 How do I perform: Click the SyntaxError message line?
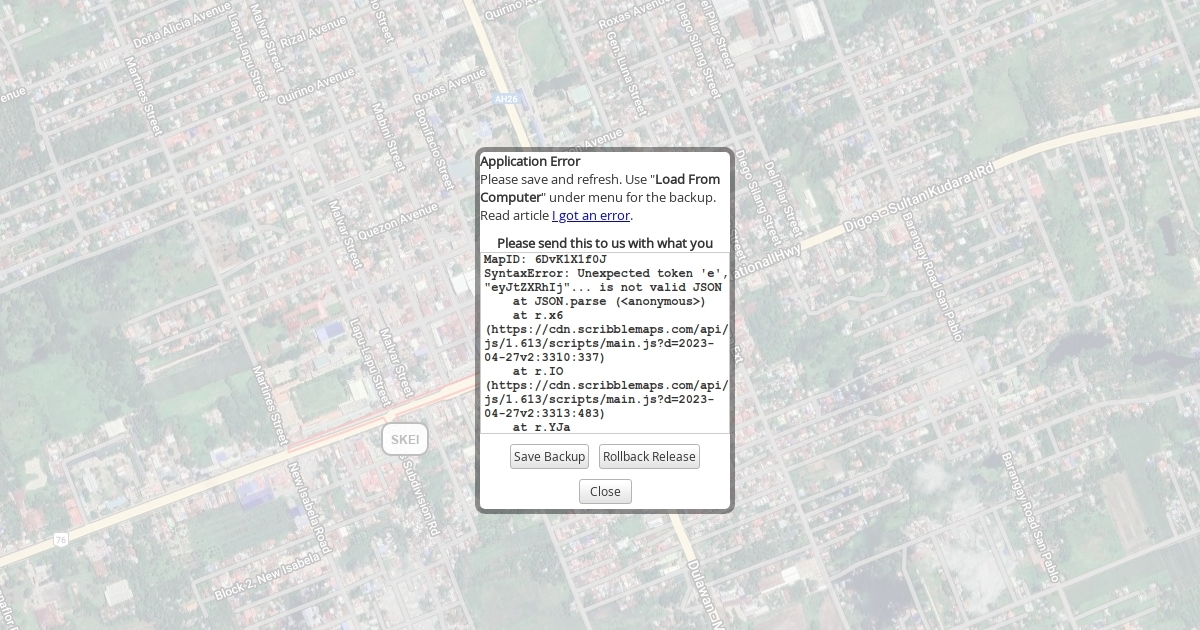pos(605,273)
